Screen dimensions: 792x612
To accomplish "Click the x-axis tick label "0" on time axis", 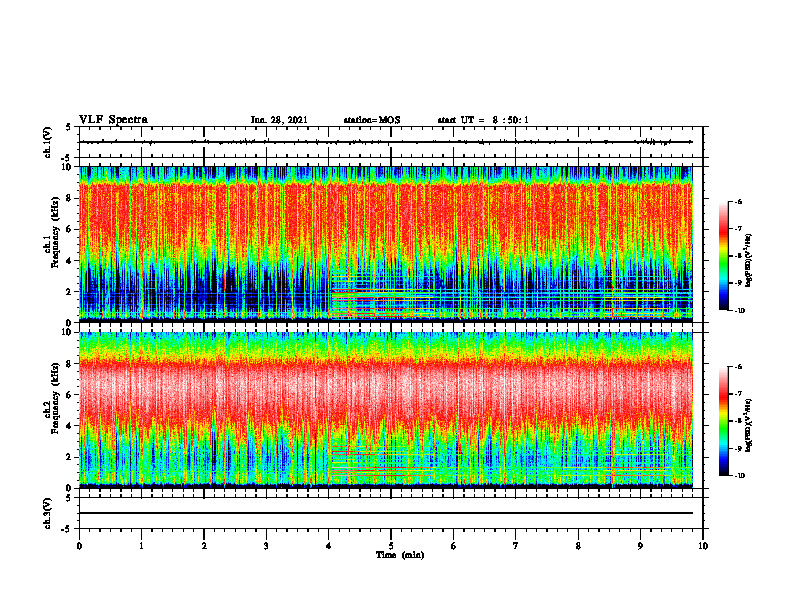I will pyautogui.click(x=79, y=546).
